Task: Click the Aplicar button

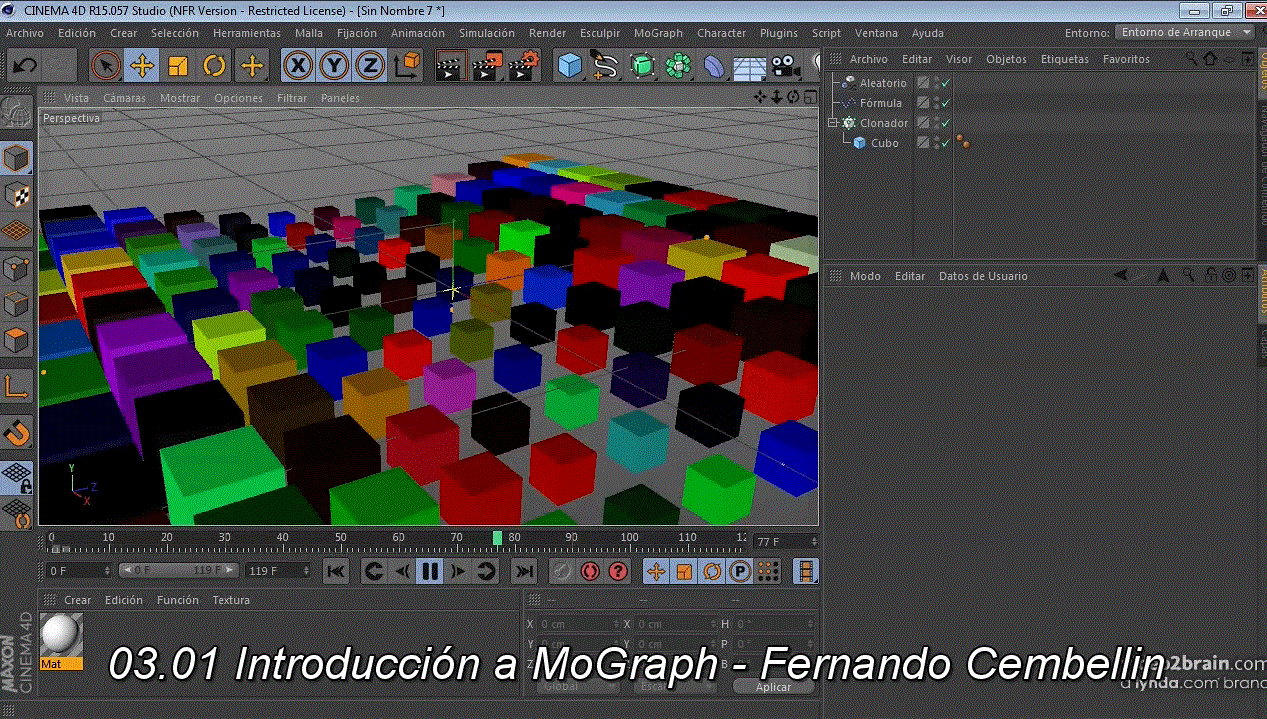Action: pos(773,687)
